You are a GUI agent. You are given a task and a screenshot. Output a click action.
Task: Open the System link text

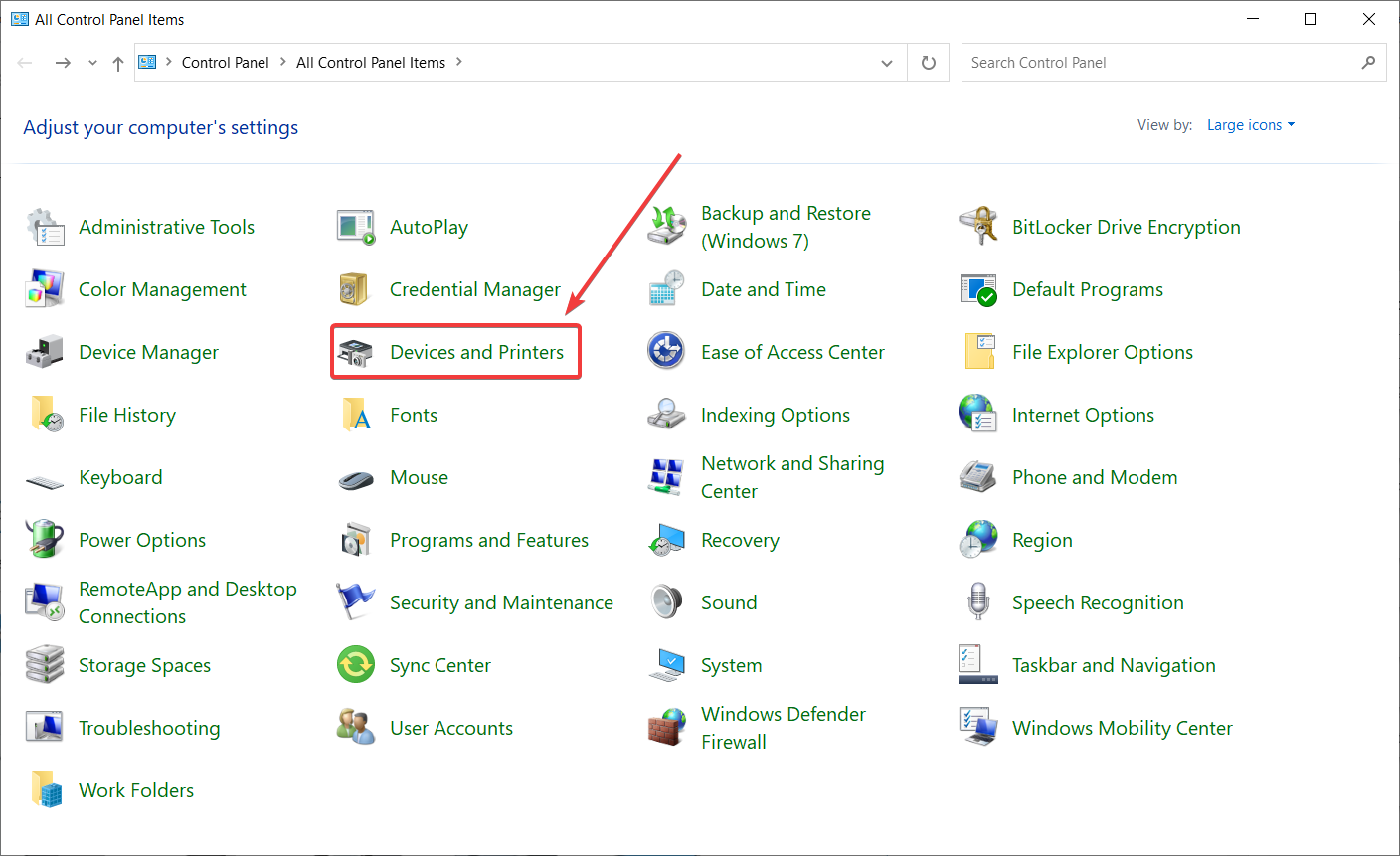(x=732, y=665)
